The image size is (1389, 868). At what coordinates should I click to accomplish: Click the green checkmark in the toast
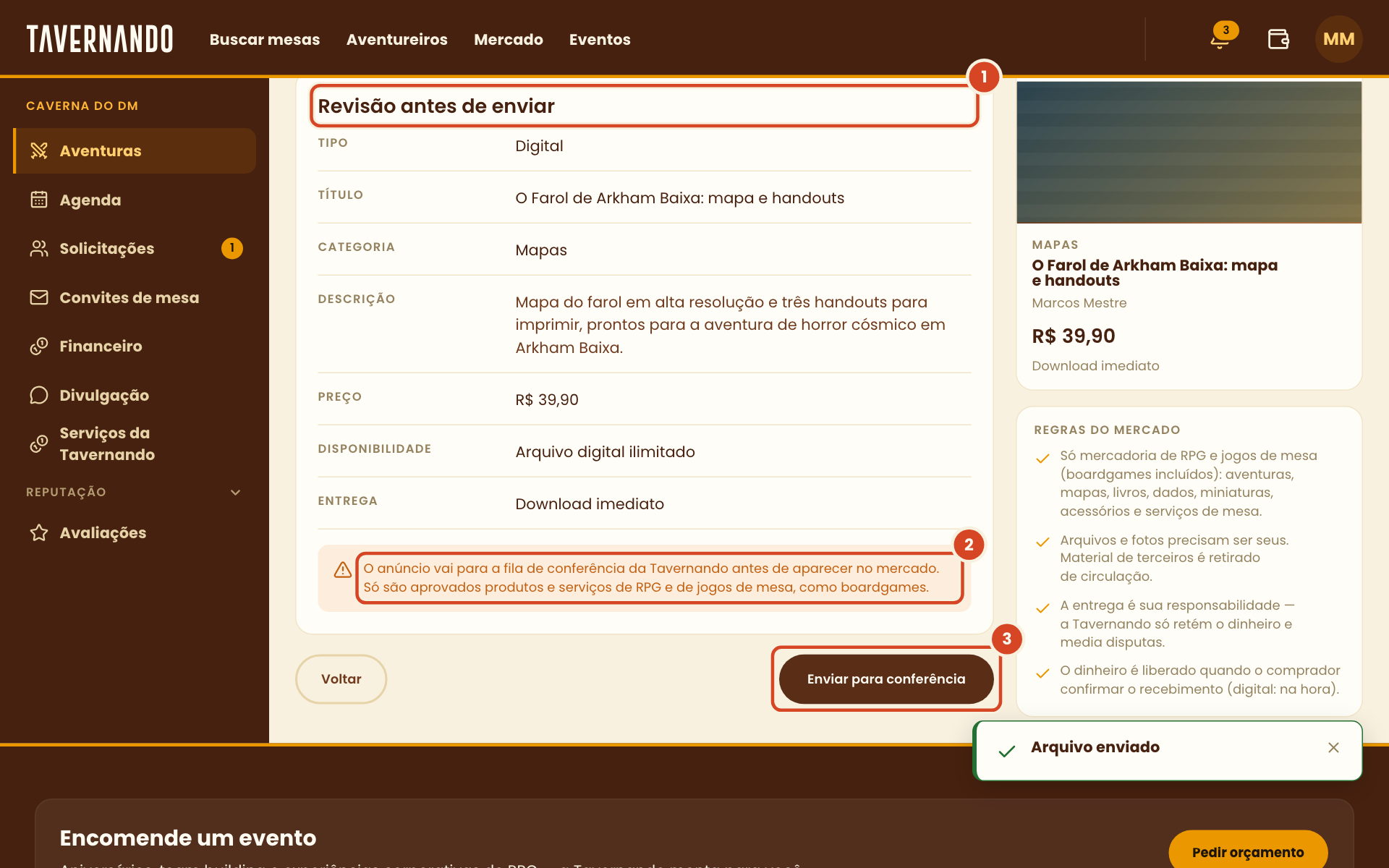[1006, 751]
